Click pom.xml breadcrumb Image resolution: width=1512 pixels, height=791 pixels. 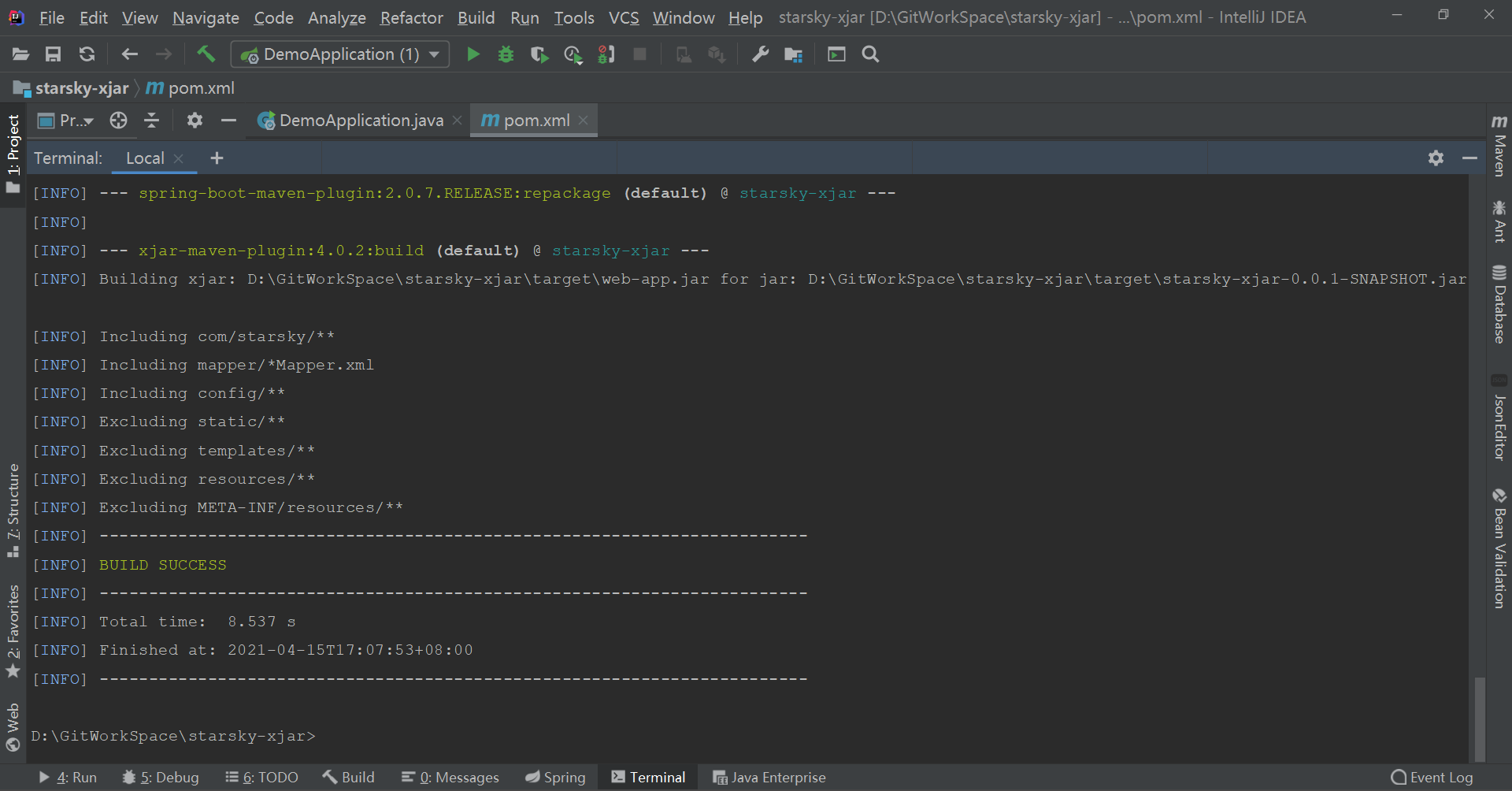coord(191,88)
